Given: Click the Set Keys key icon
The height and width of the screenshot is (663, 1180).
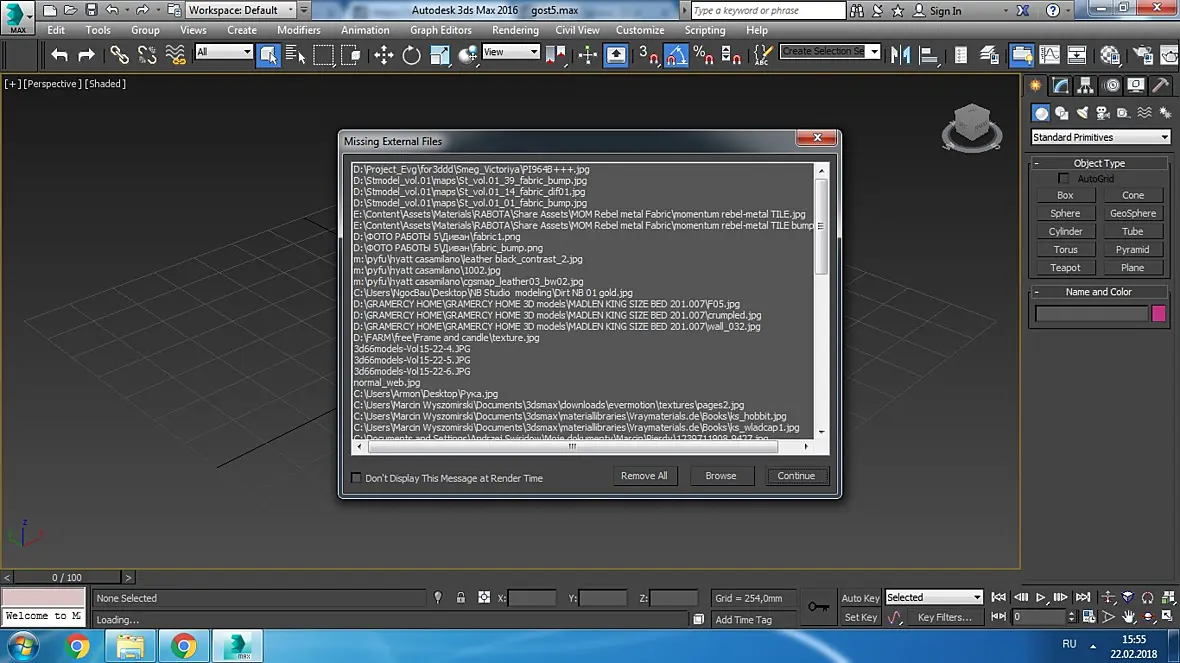Looking at the screenshot, I should 818,607.
